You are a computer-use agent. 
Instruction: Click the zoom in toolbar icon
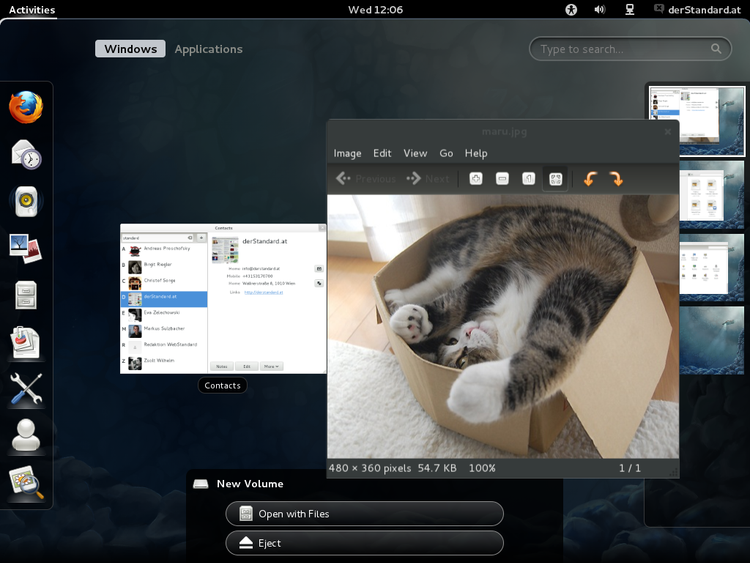click(x=476, y=179)
